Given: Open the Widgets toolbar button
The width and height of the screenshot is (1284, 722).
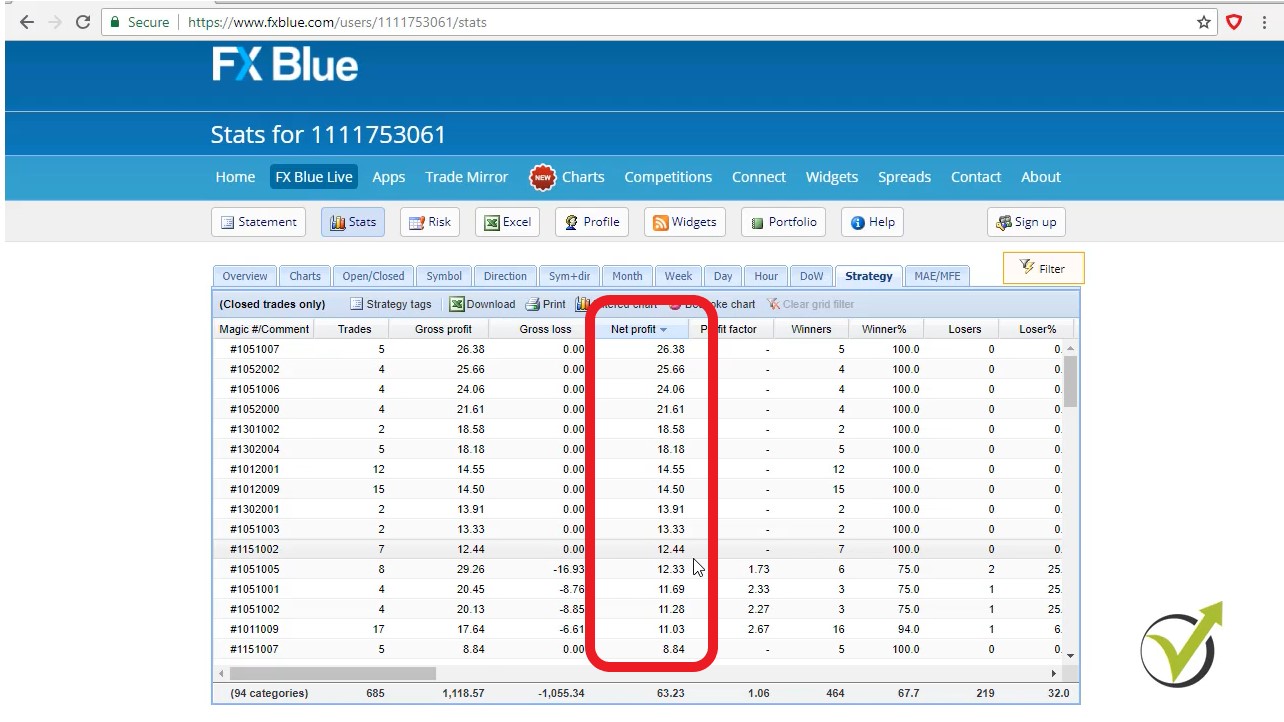Looking at the screenshot, I should (x=684, y=222).
